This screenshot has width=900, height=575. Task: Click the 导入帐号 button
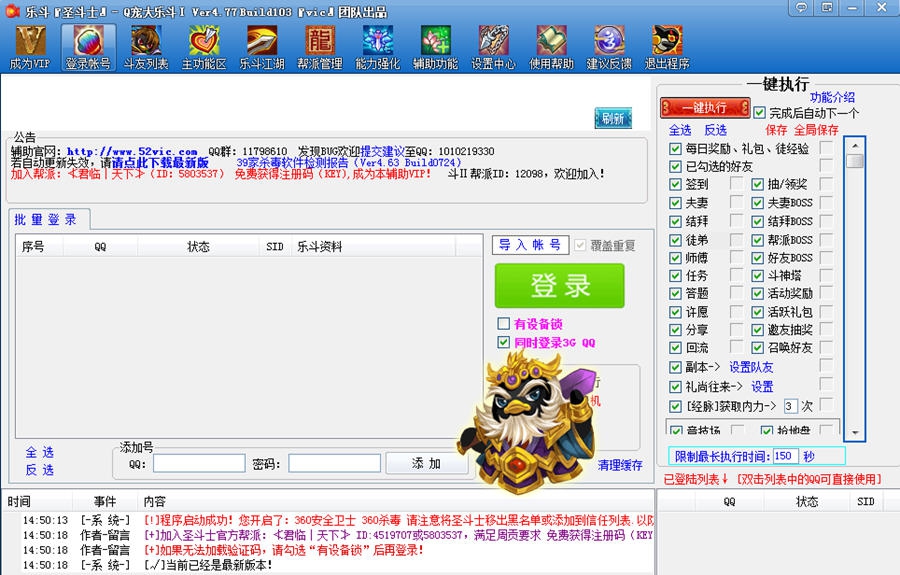pos(530,245)
